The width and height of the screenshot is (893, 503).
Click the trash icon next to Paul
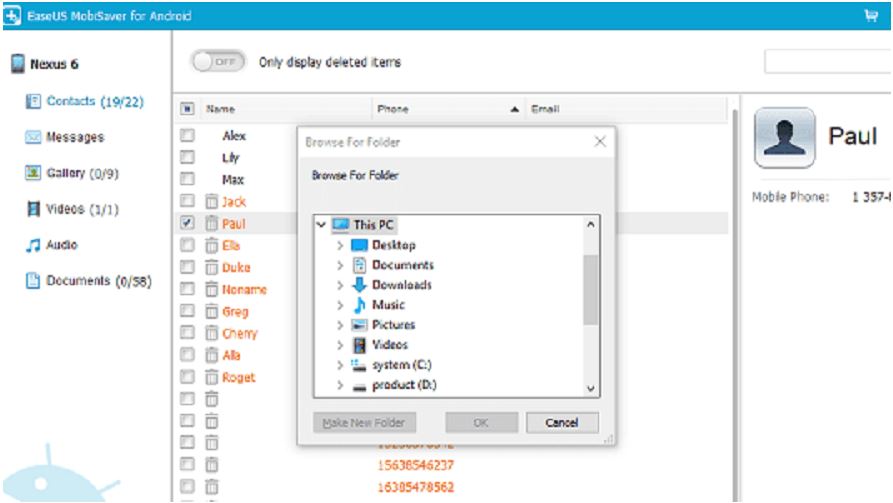[x=211, y=223]
